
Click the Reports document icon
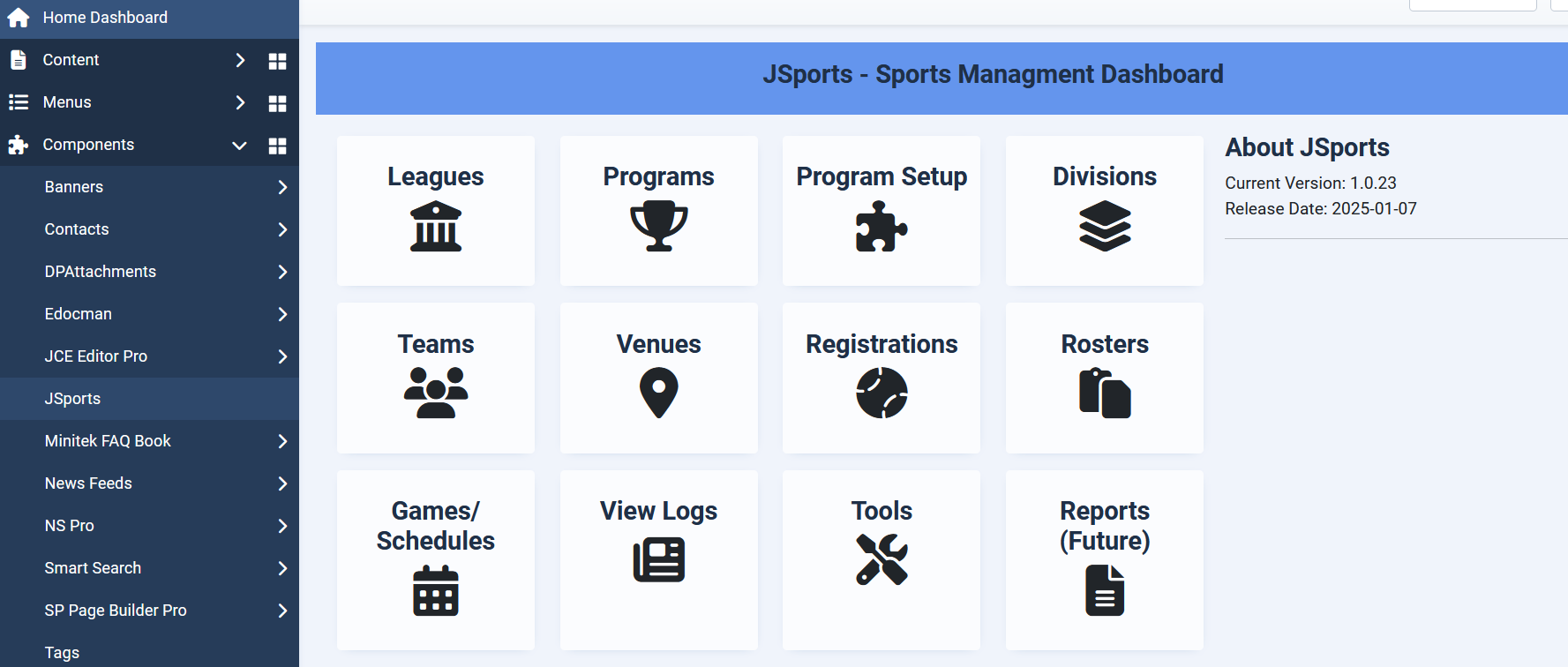point(1105,590)
